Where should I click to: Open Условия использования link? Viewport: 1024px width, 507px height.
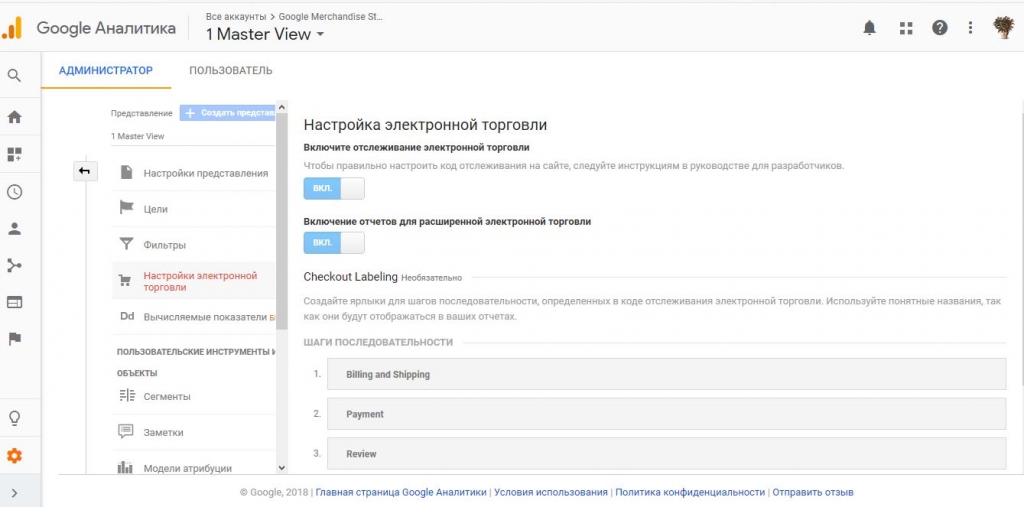pyautogui.click(x=551, y=492)
